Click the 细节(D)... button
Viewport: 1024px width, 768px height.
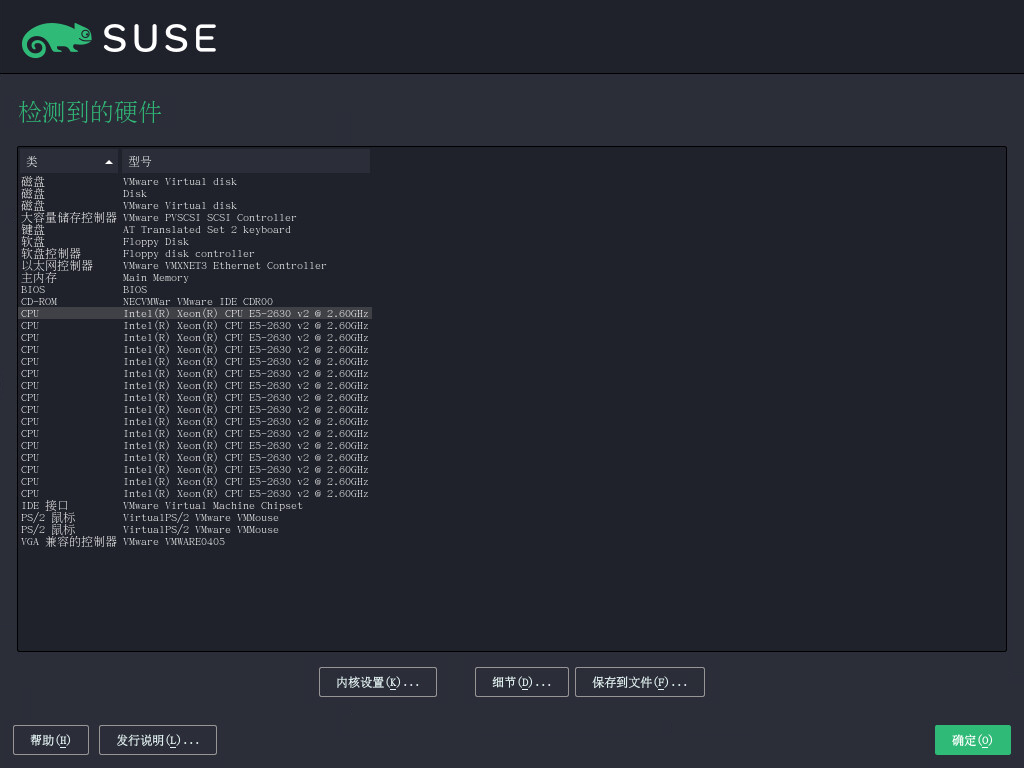click(x=521, y=682)
